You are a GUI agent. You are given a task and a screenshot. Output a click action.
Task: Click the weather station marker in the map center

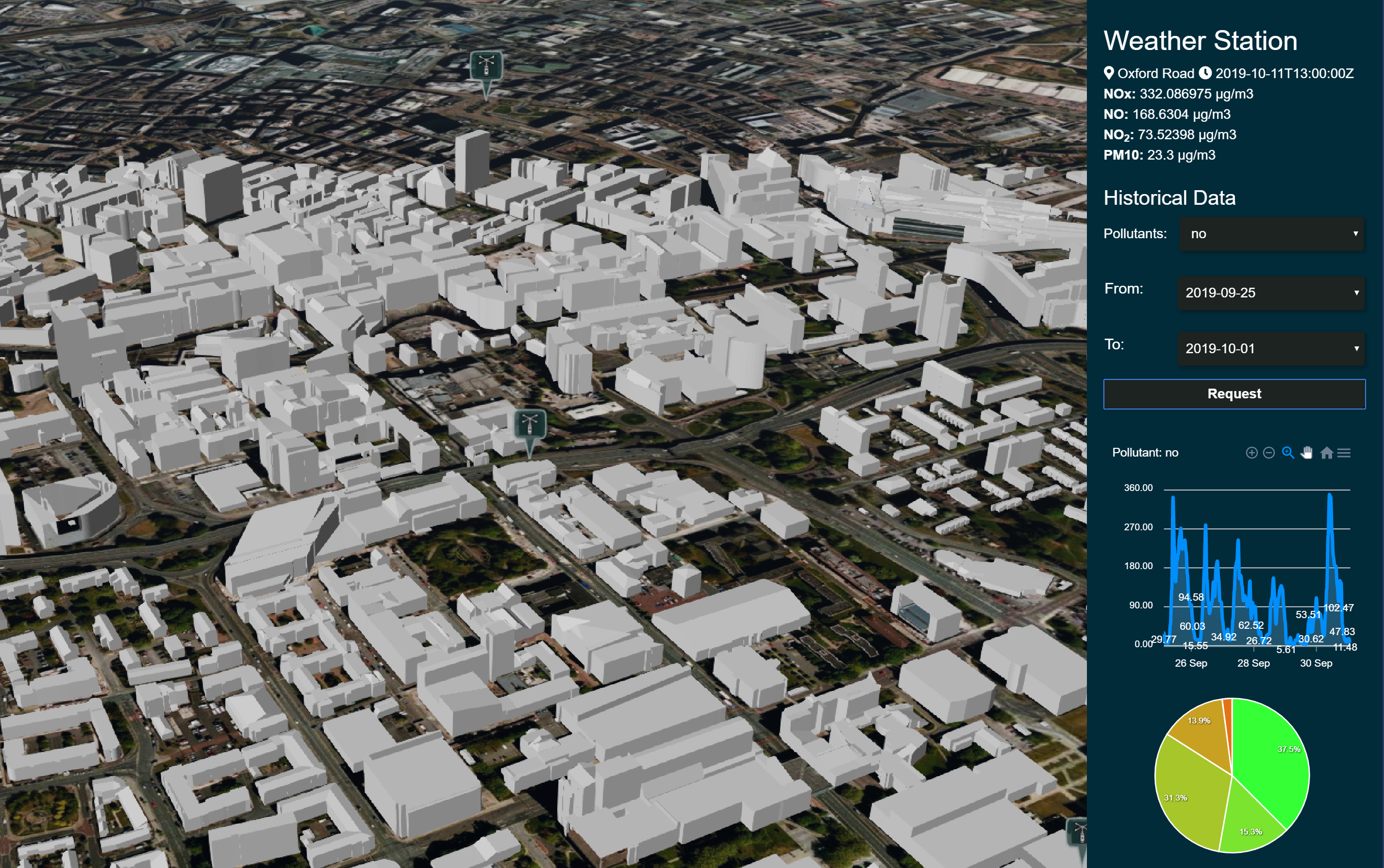click(x=530, y=432)
